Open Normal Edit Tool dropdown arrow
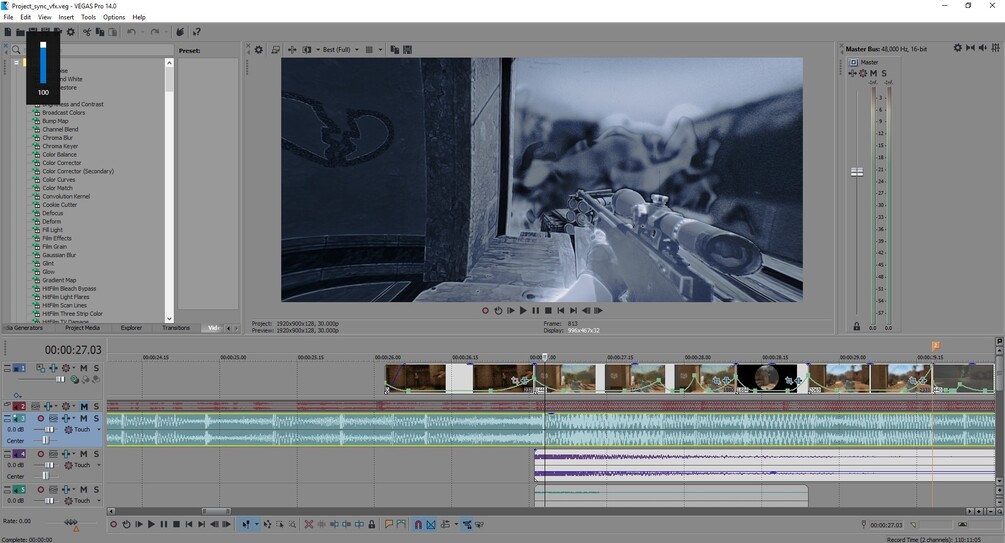Screen dimensions: 1005x543 [256, 524]
